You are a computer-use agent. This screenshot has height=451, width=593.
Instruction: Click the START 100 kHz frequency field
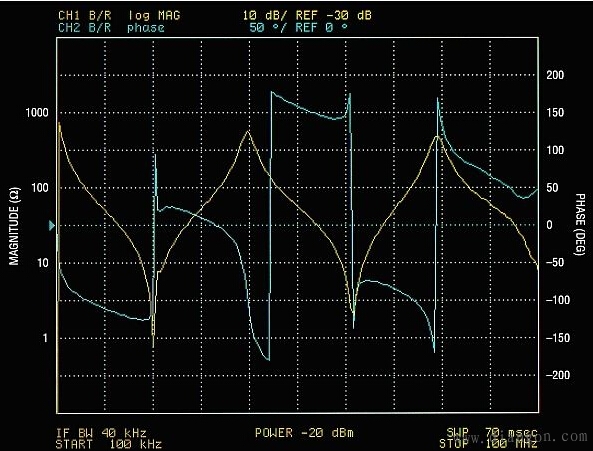point(109,444)
